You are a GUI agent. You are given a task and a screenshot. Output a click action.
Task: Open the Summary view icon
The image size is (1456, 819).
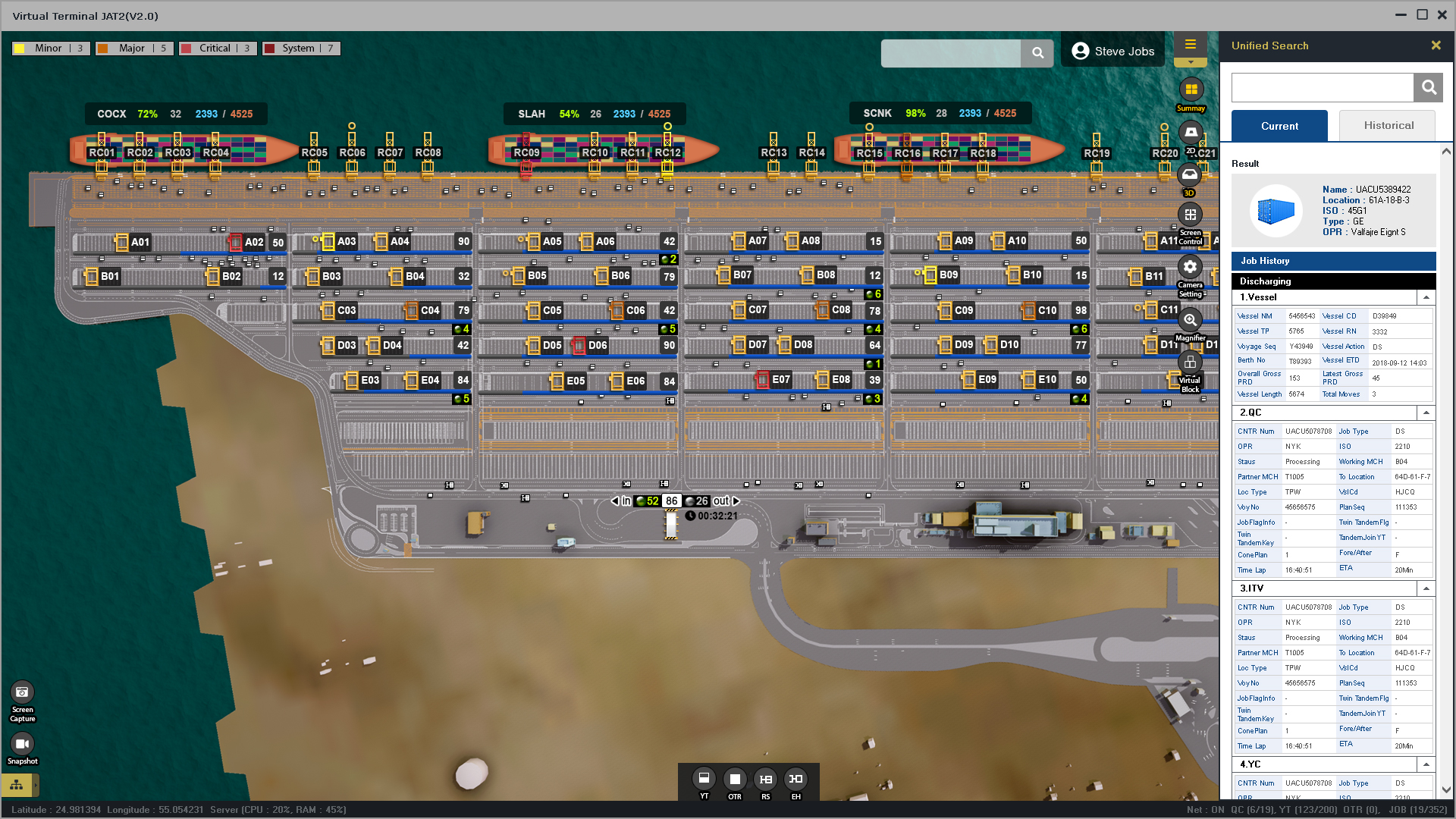[1191, 90]
